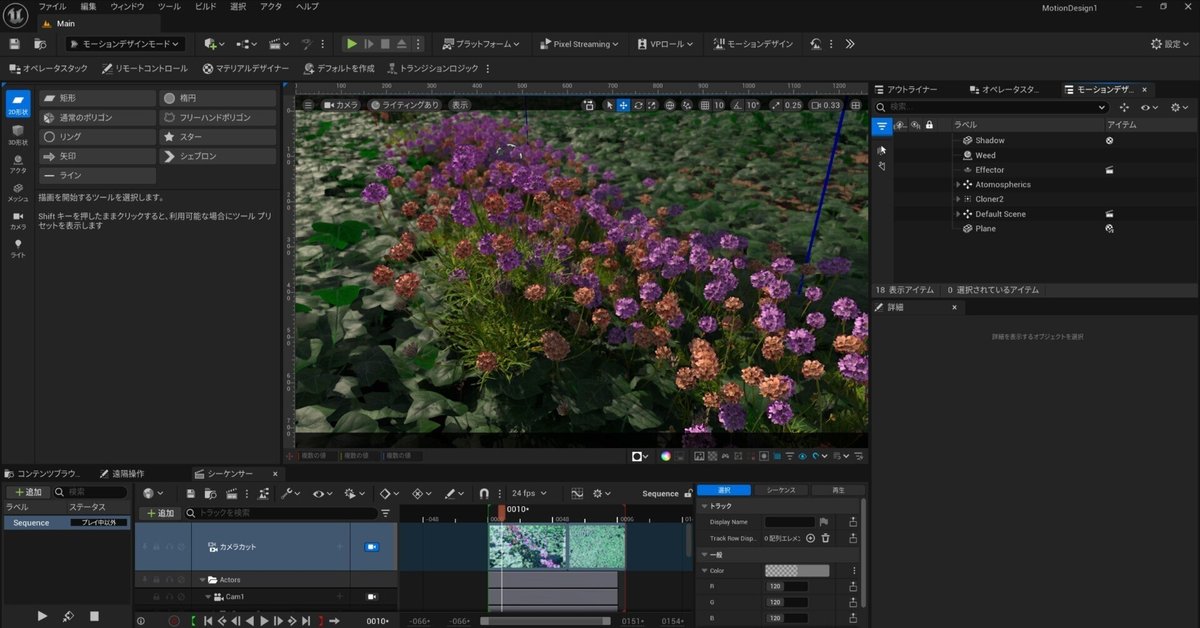1200x628 pixels.
Task: Open the viewport 表示 show menu
Action: (459, 105)
